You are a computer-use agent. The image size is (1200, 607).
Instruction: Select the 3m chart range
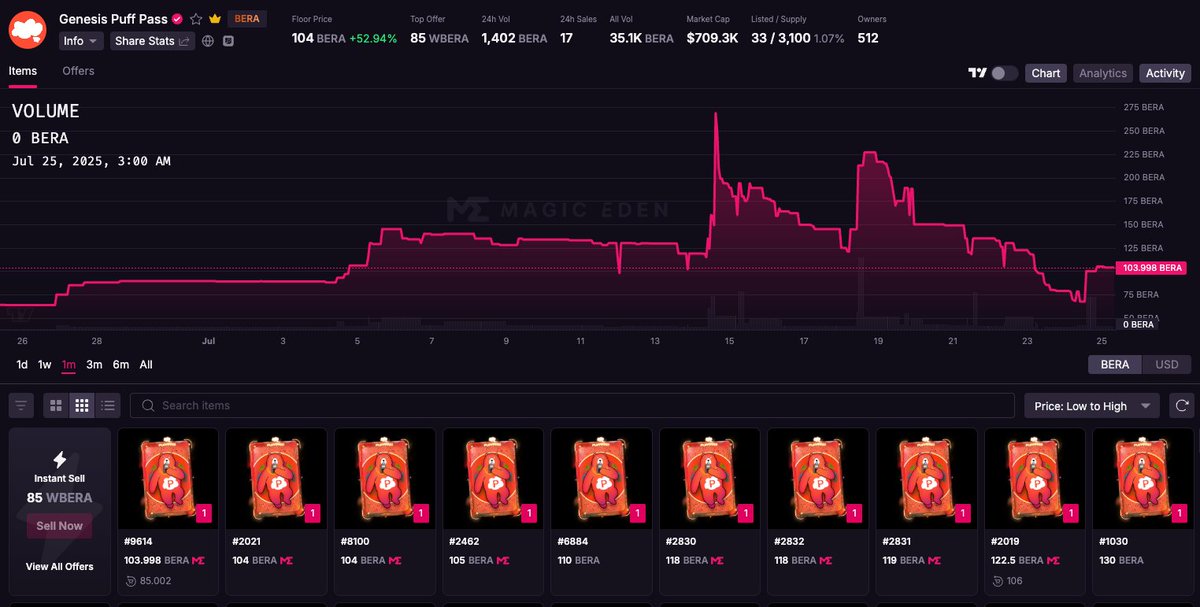pyautogui.click(x=94, y=365)
